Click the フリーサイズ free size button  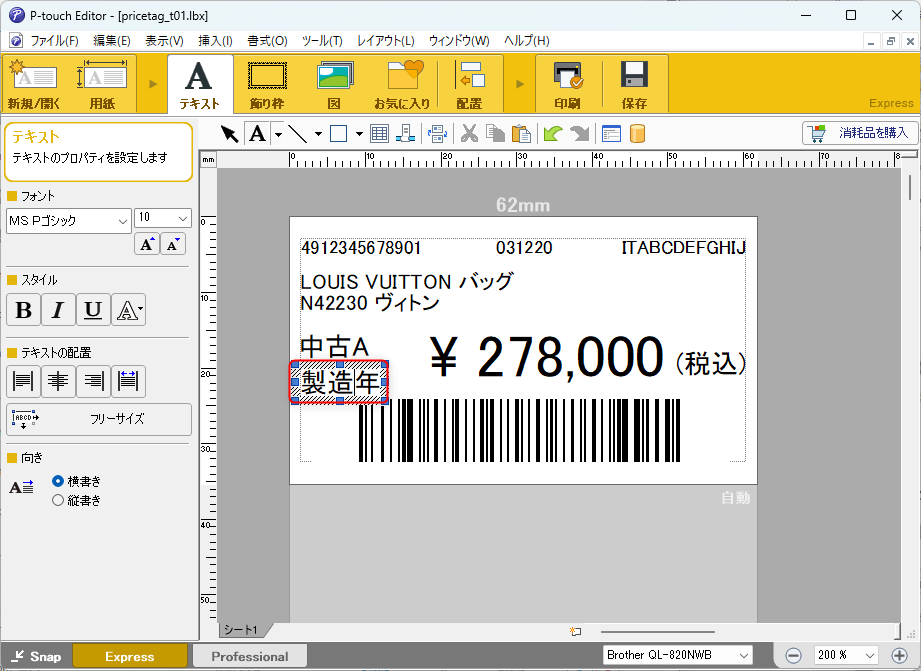coord(99,419)
